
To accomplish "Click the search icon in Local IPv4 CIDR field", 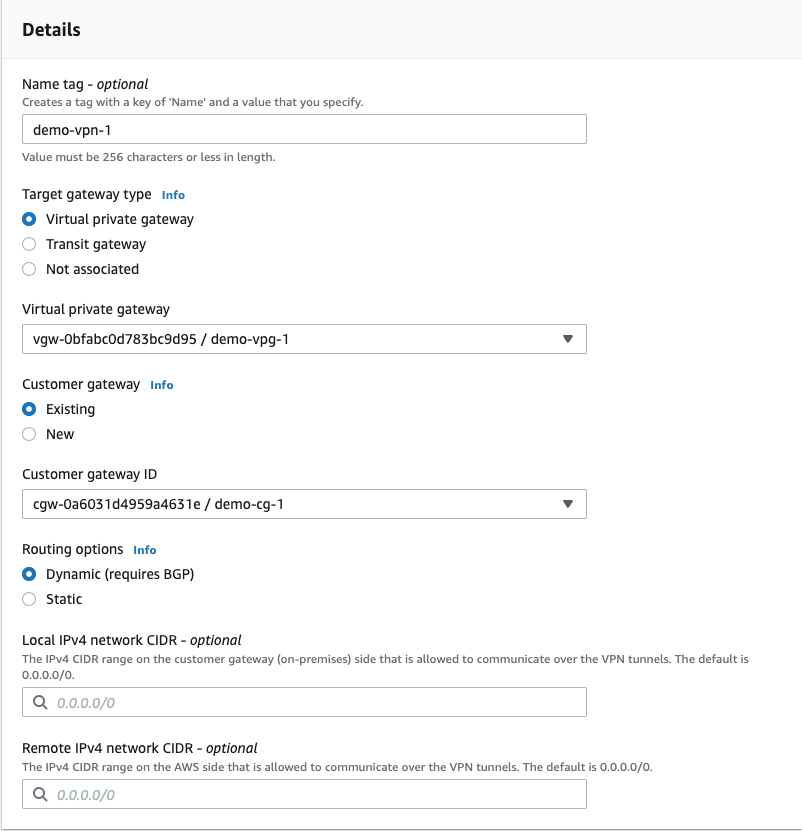I will (40, 702).
